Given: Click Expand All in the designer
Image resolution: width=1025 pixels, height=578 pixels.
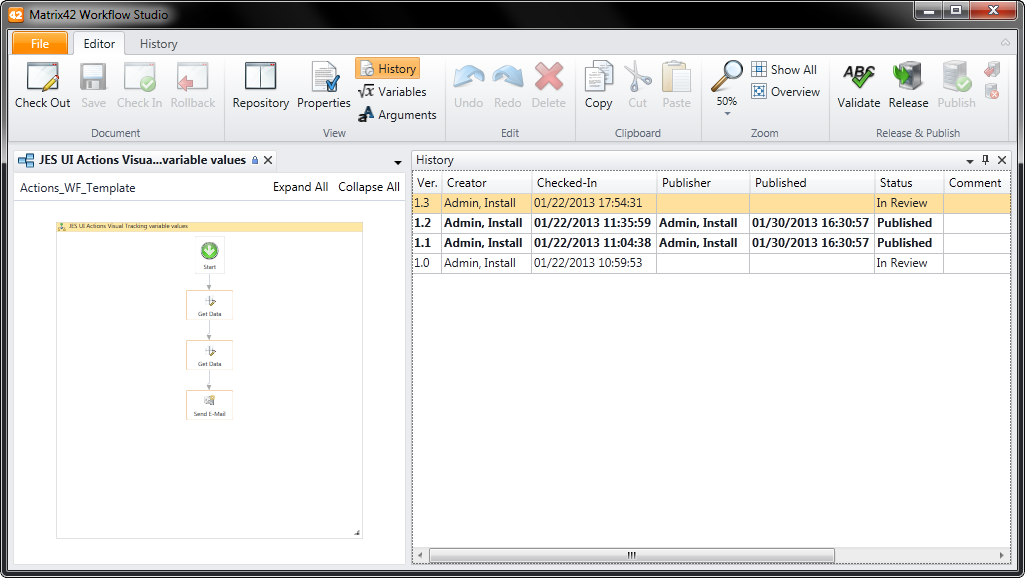Looking at the screenshot, I should (x=301, y=187).
